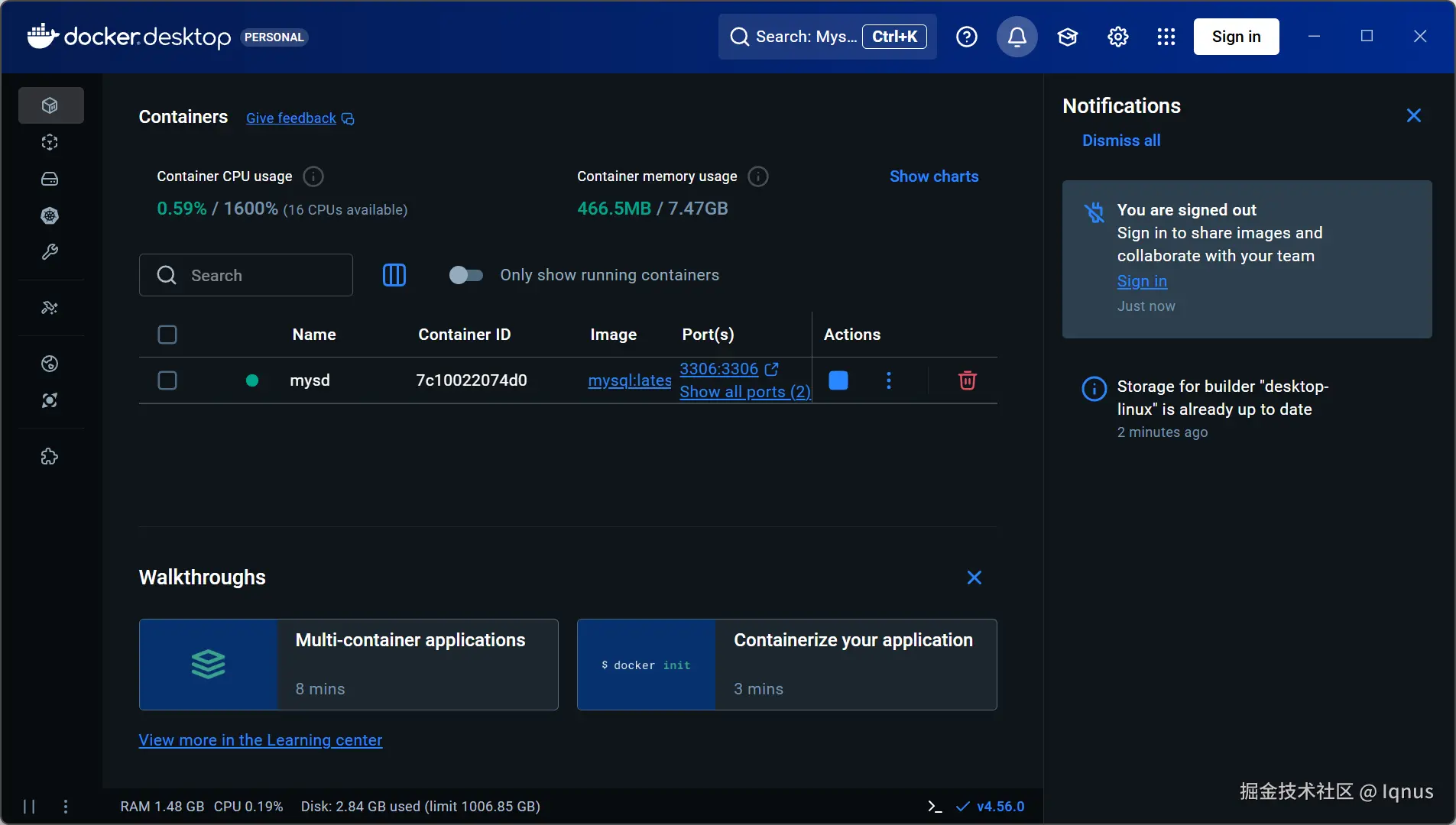Screen dimensions: 1456x825
Task: Click the Container ID column header
Action: 465,335
